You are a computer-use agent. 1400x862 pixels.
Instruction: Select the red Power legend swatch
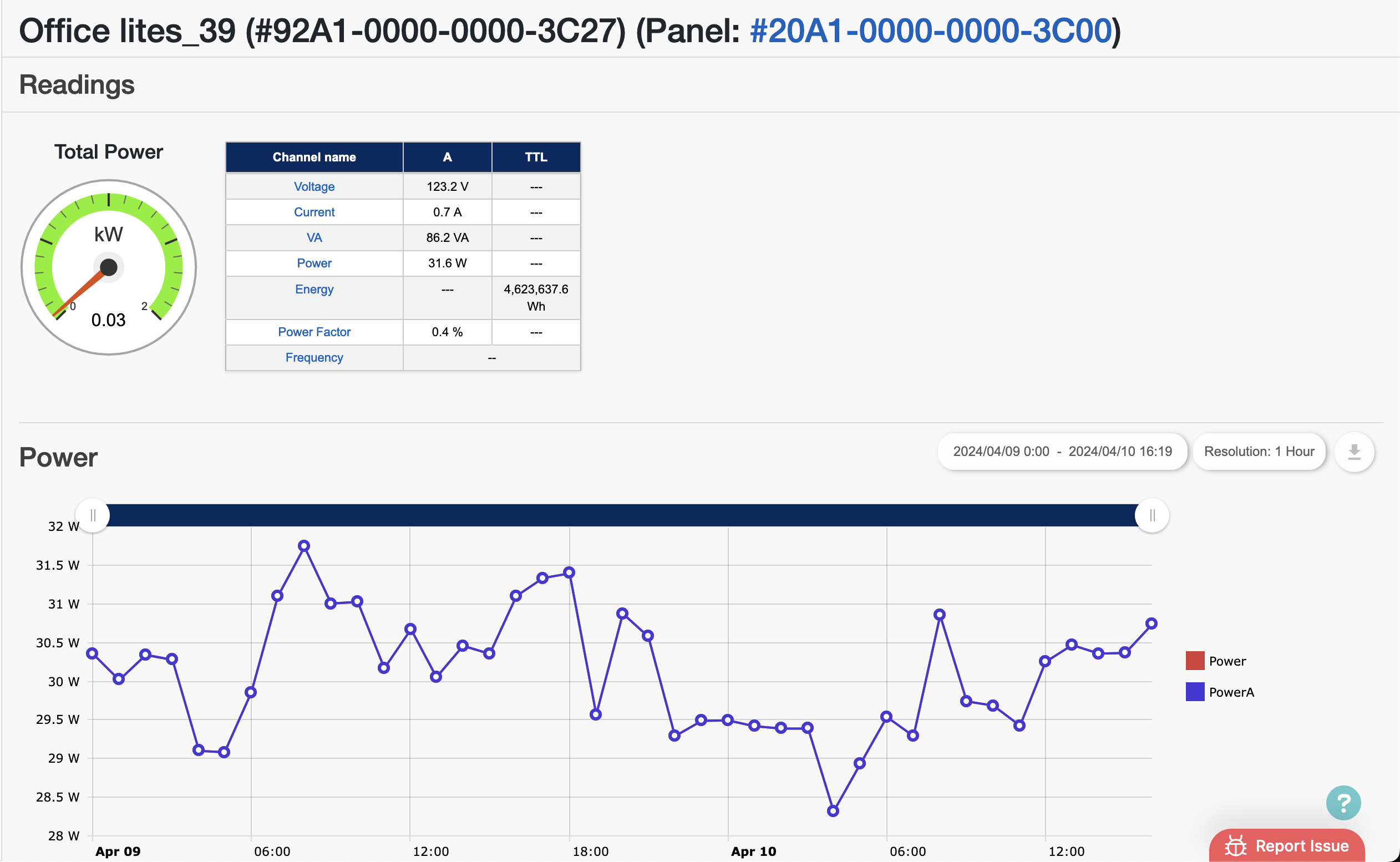[1194, 661]
